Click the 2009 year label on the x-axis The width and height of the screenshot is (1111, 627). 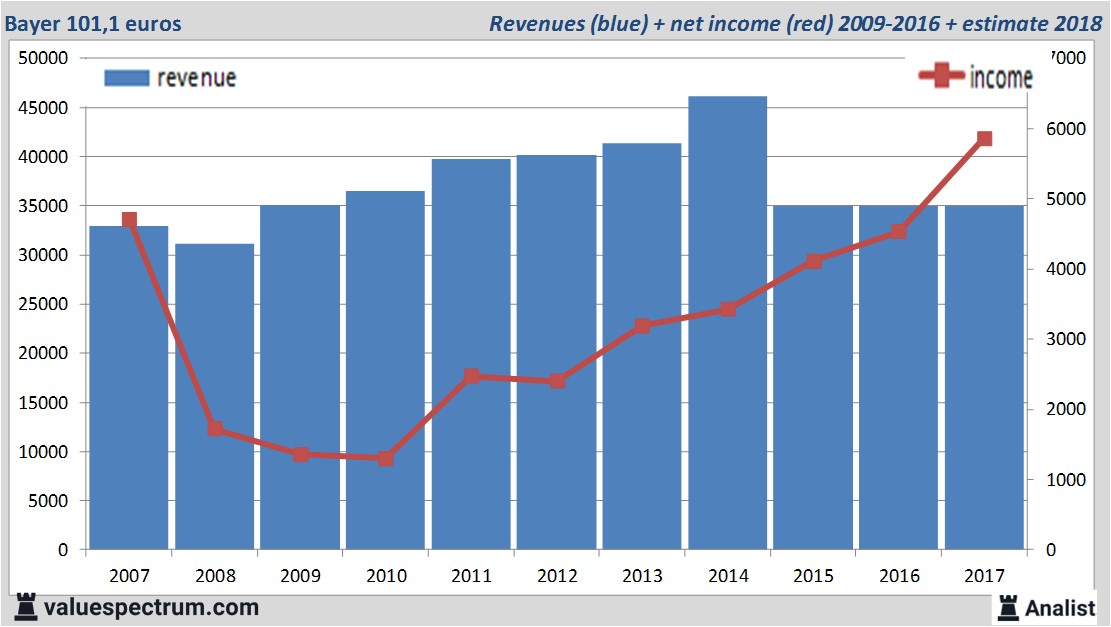pyautogui.click(x=300, y=576)
